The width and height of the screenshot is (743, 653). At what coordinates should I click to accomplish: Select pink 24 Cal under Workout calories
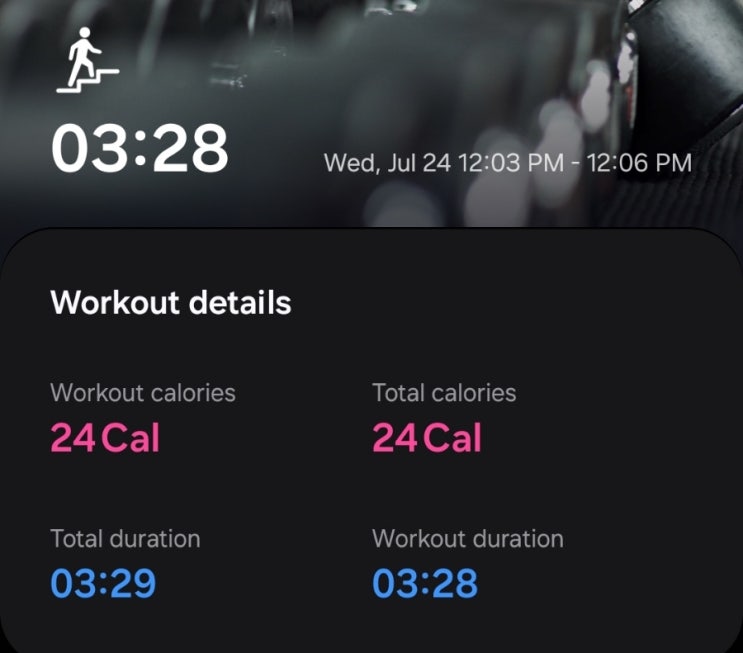tap(105, 438)
